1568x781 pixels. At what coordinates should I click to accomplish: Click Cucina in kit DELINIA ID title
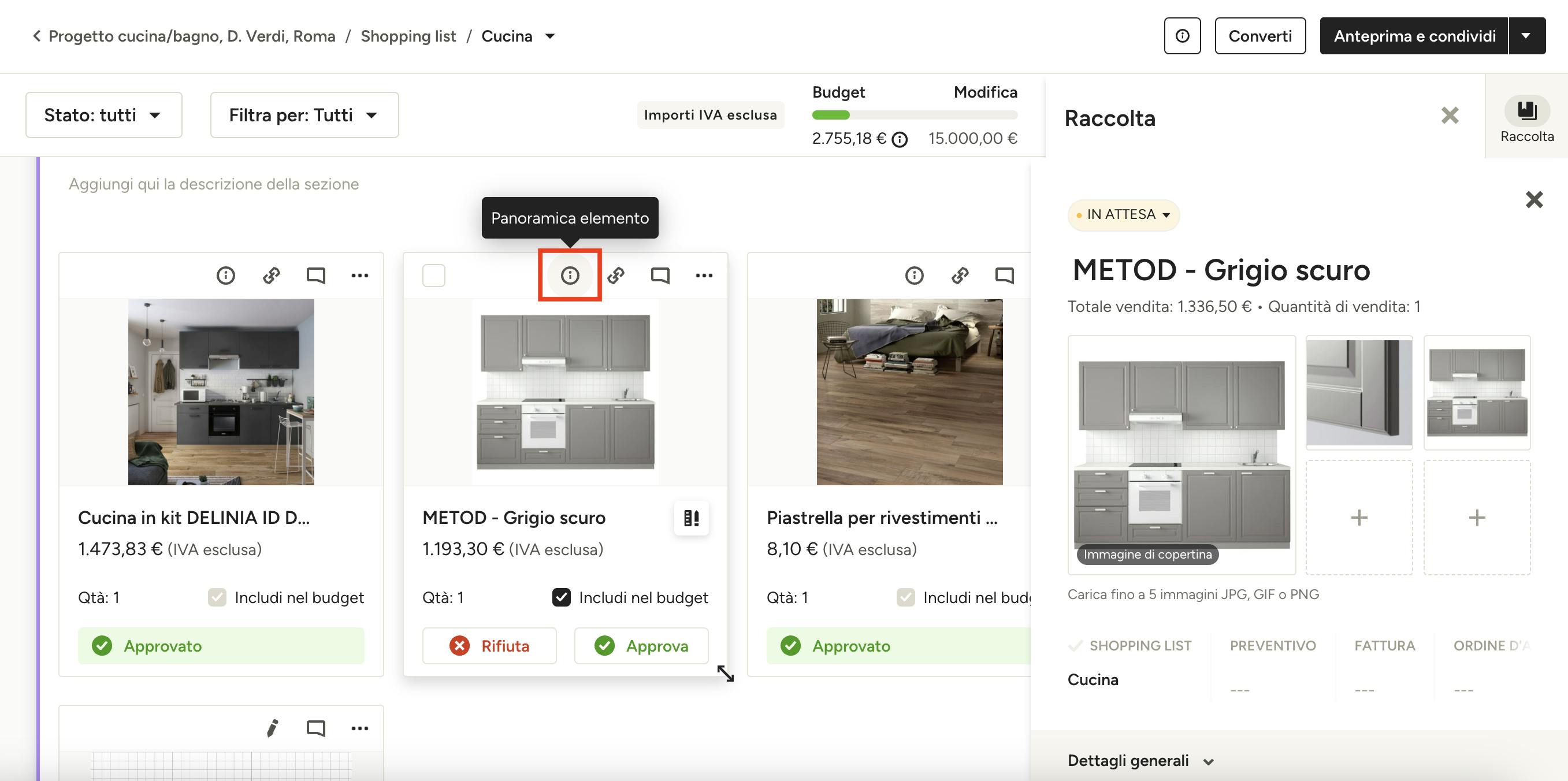194,518
